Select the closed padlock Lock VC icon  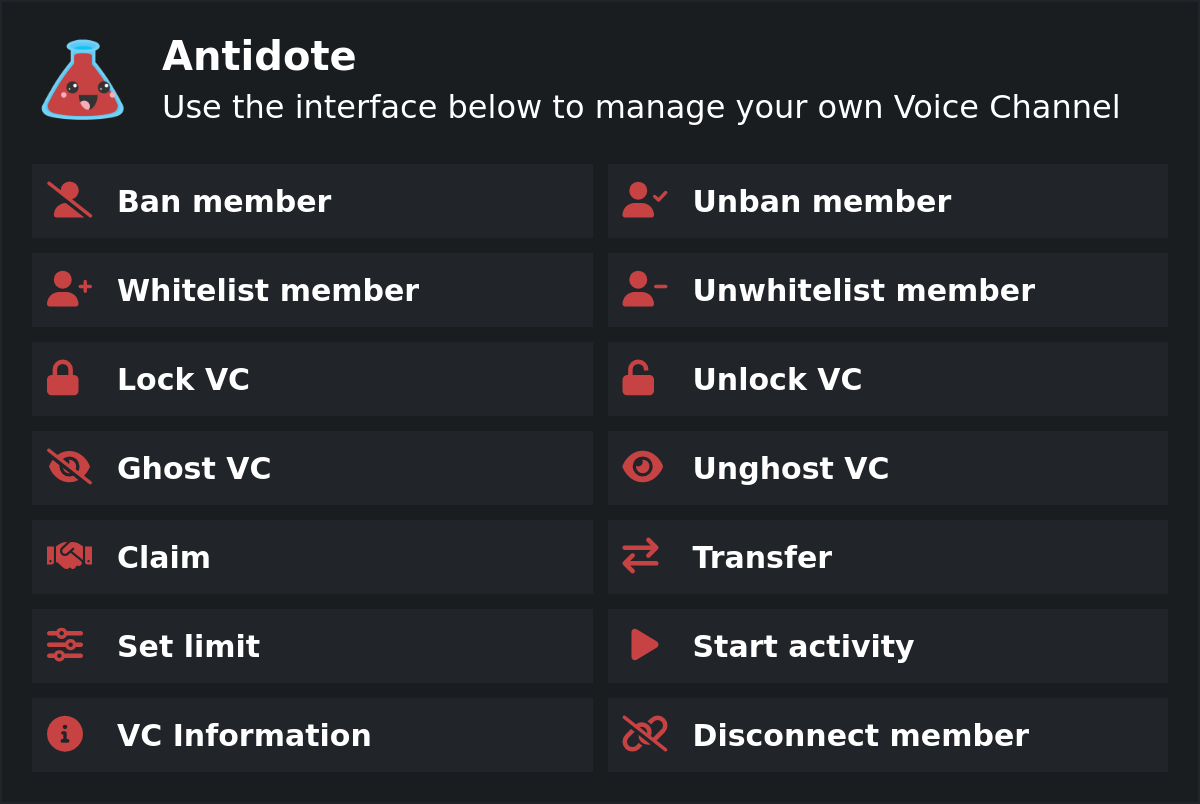click(x=65, y=378)
